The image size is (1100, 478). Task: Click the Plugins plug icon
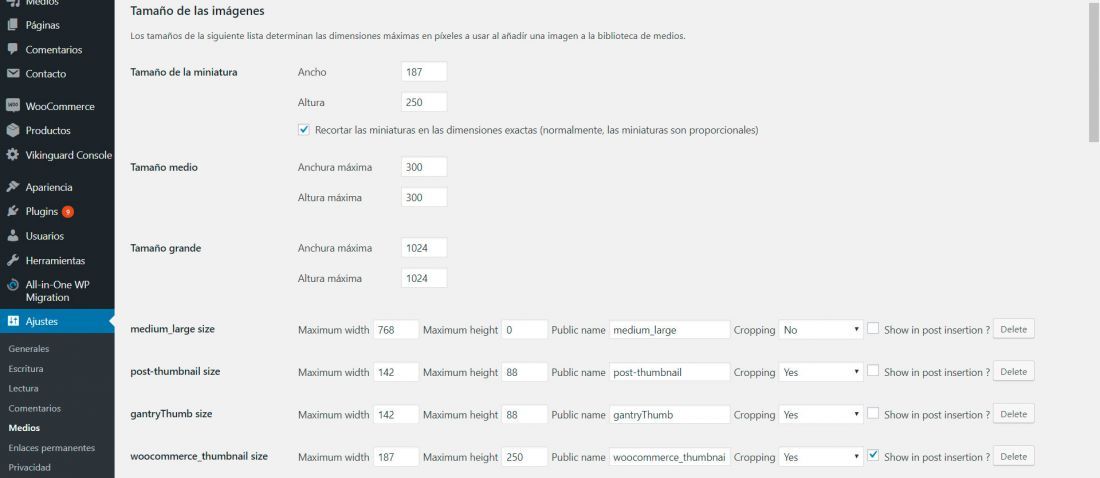click(13, 211)
